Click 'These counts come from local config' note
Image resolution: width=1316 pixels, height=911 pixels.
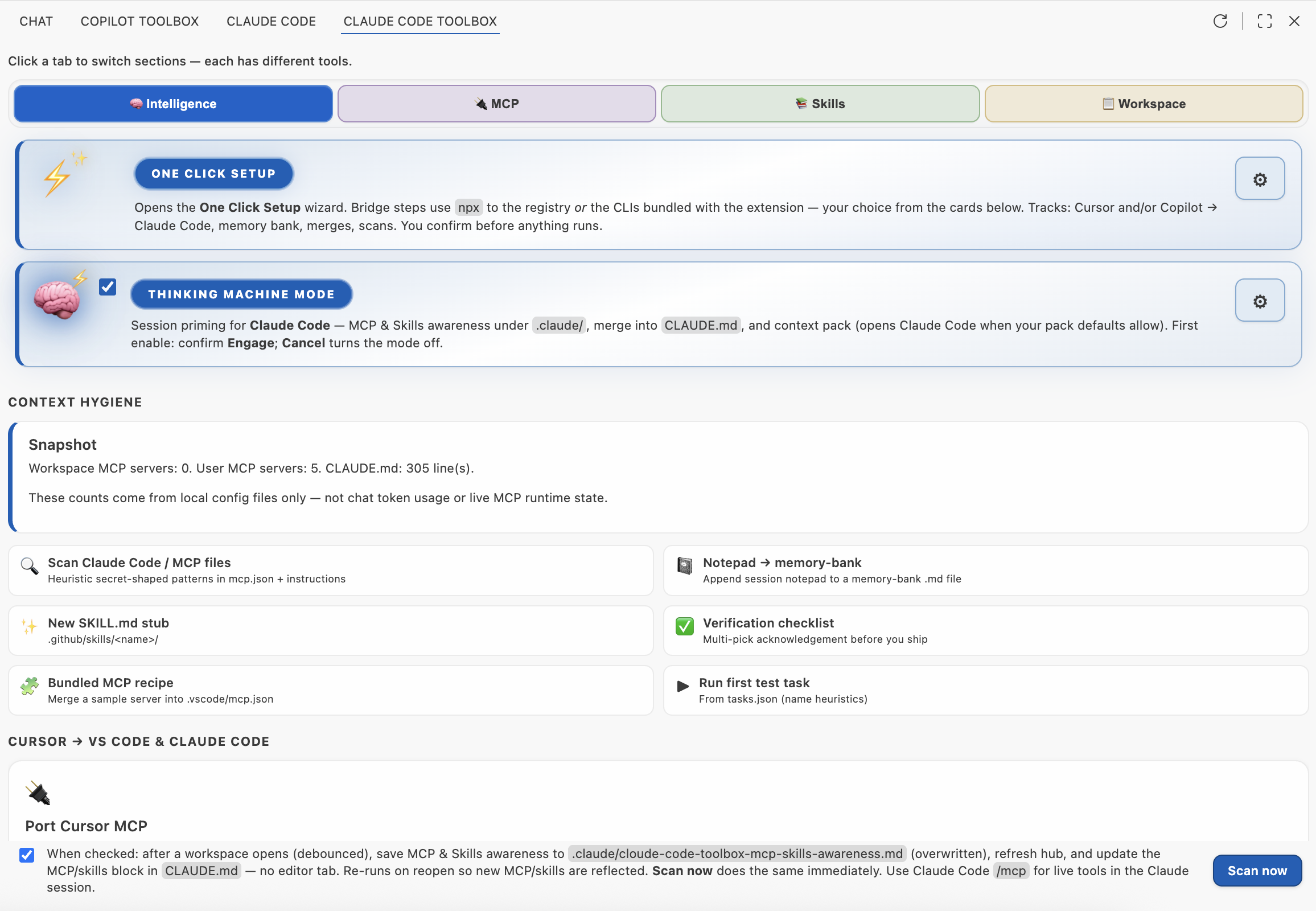pyautogui.click(x=318, y=498)
